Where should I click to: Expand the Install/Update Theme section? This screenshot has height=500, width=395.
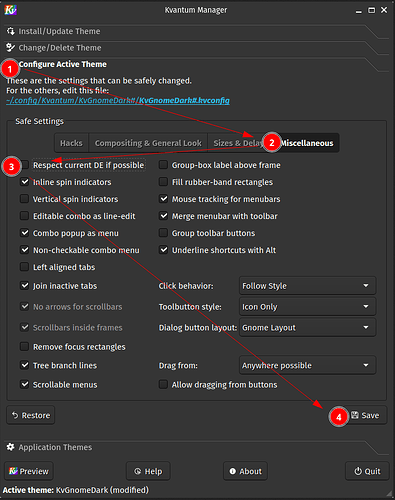pyautogui.click(x=197, y=31)
